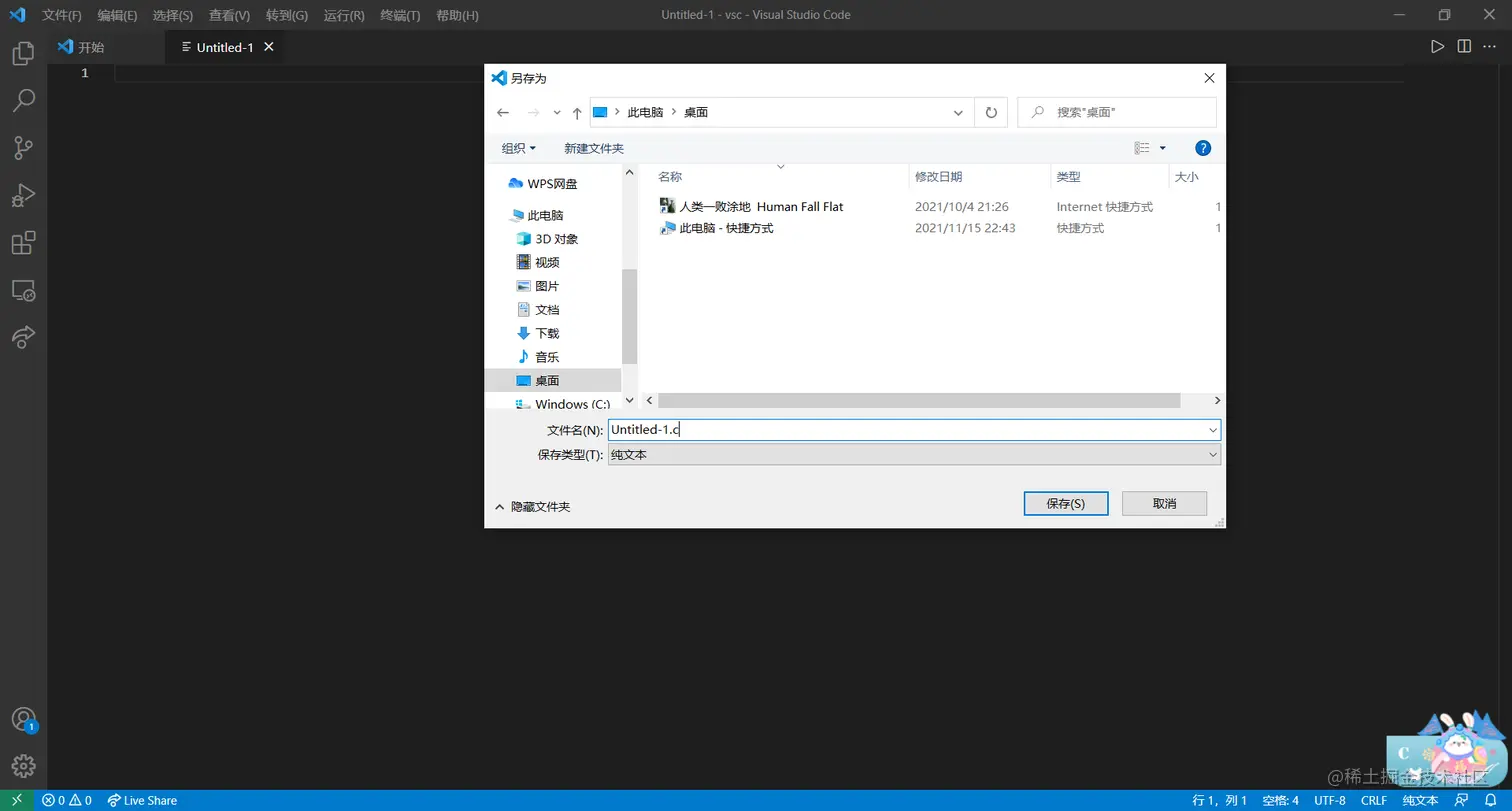Go up one folder level

(577, 113)
